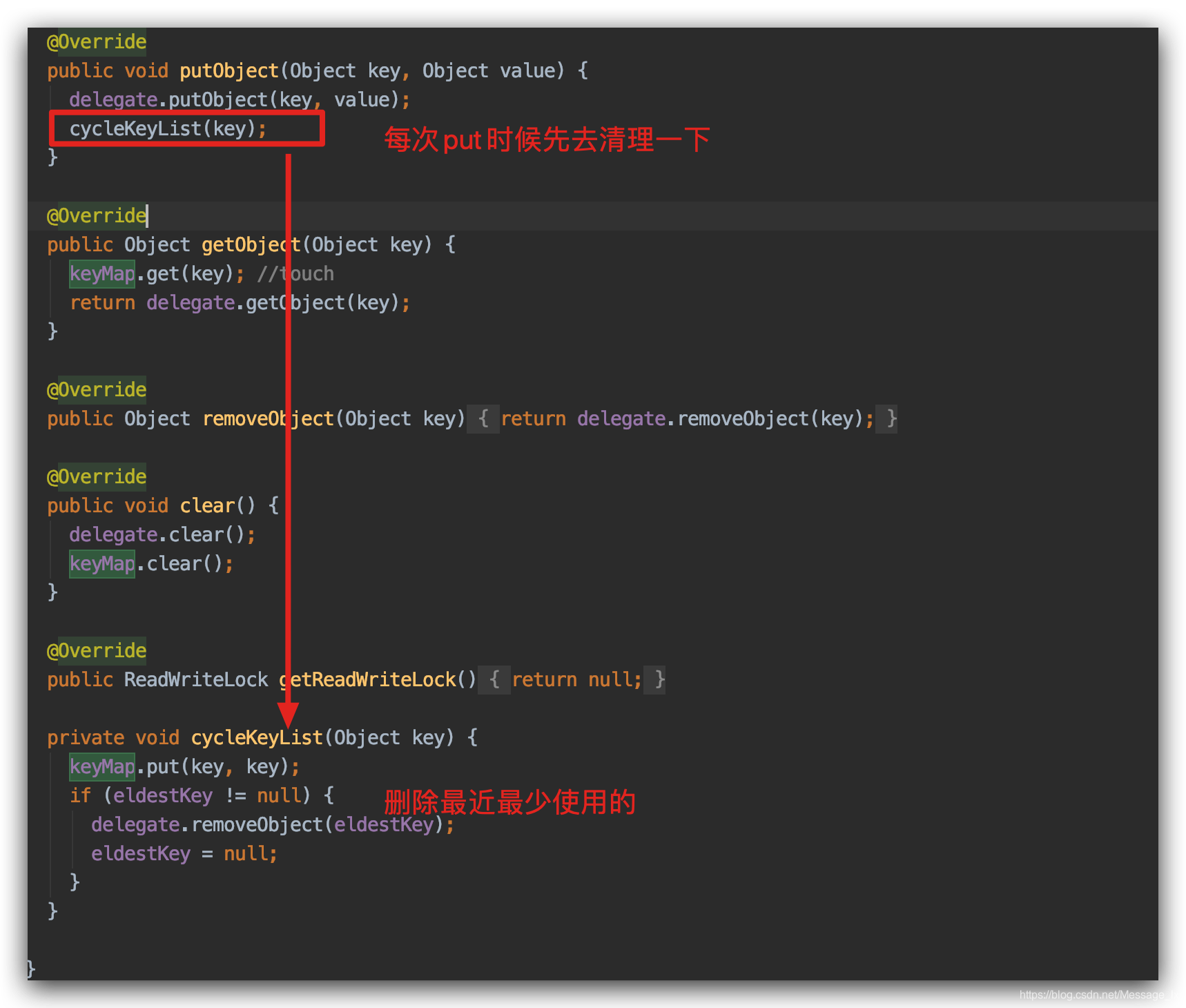Click the @Override annotation above getReadWriteLock
The height and width of the screenshot is (1008, 1186).
point(97,651)
